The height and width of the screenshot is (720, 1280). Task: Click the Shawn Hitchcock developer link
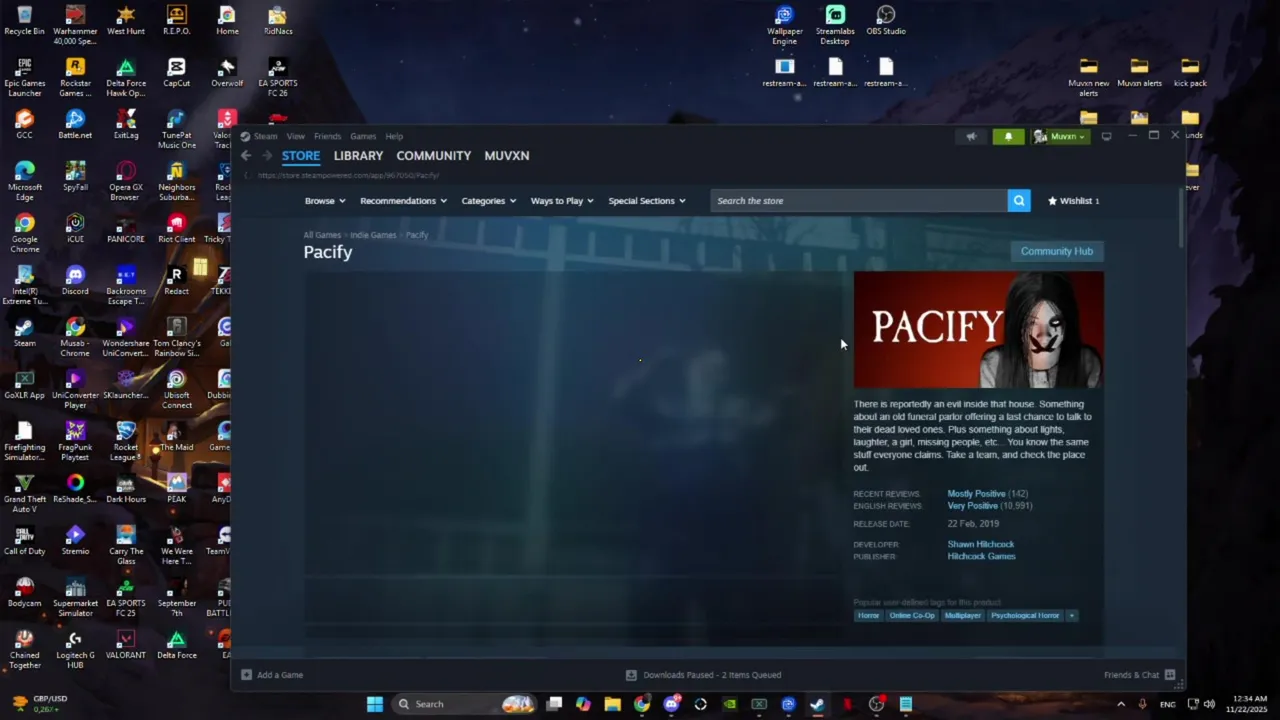pyautogui.click(x=981, y=544)
